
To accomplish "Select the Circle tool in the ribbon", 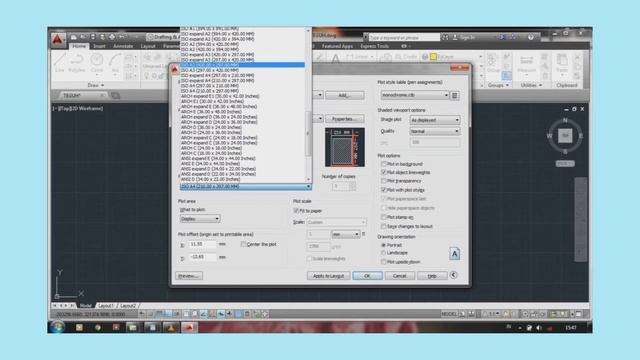I will (97, 62).
